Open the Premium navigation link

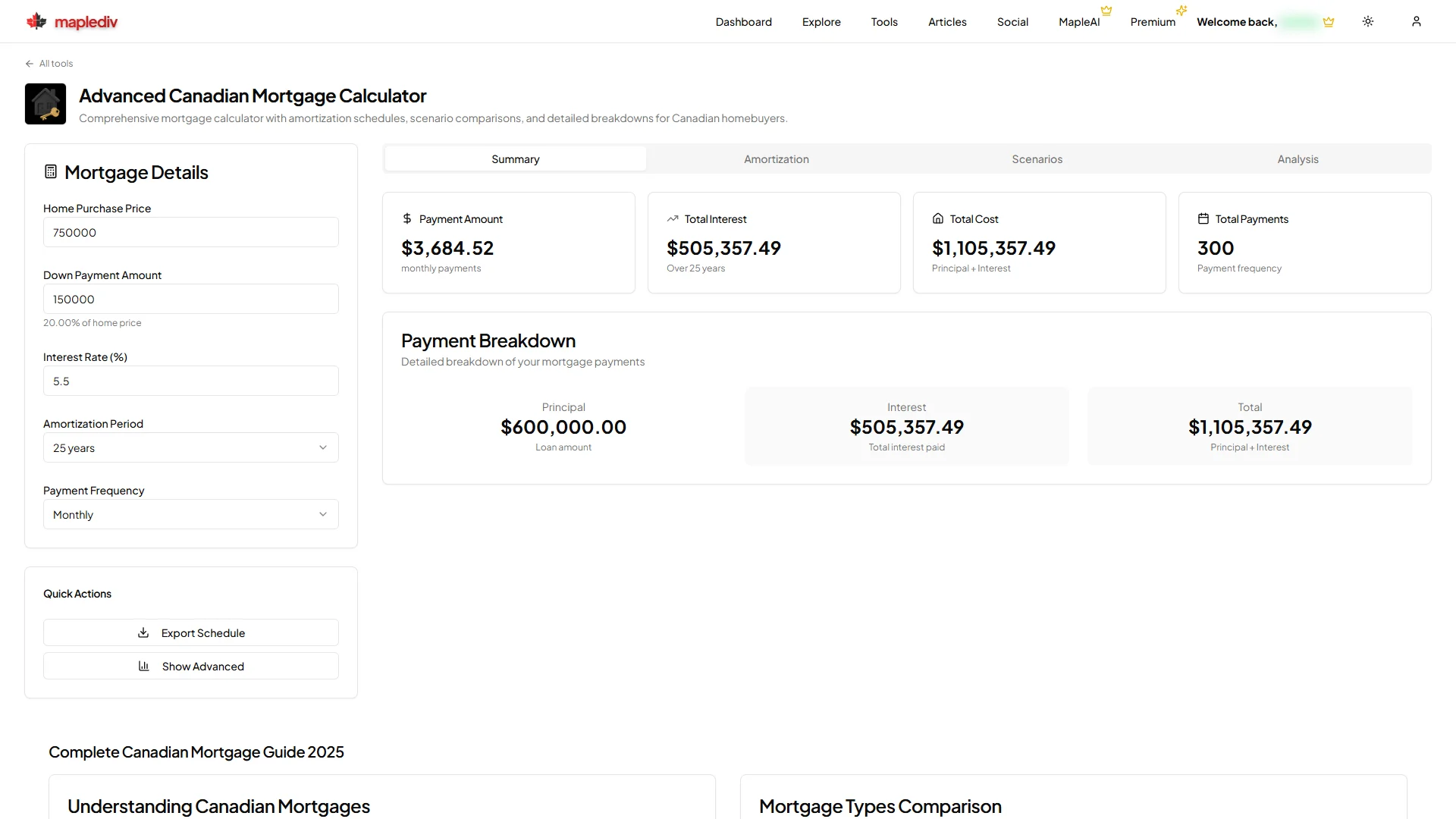(1153, 22)
